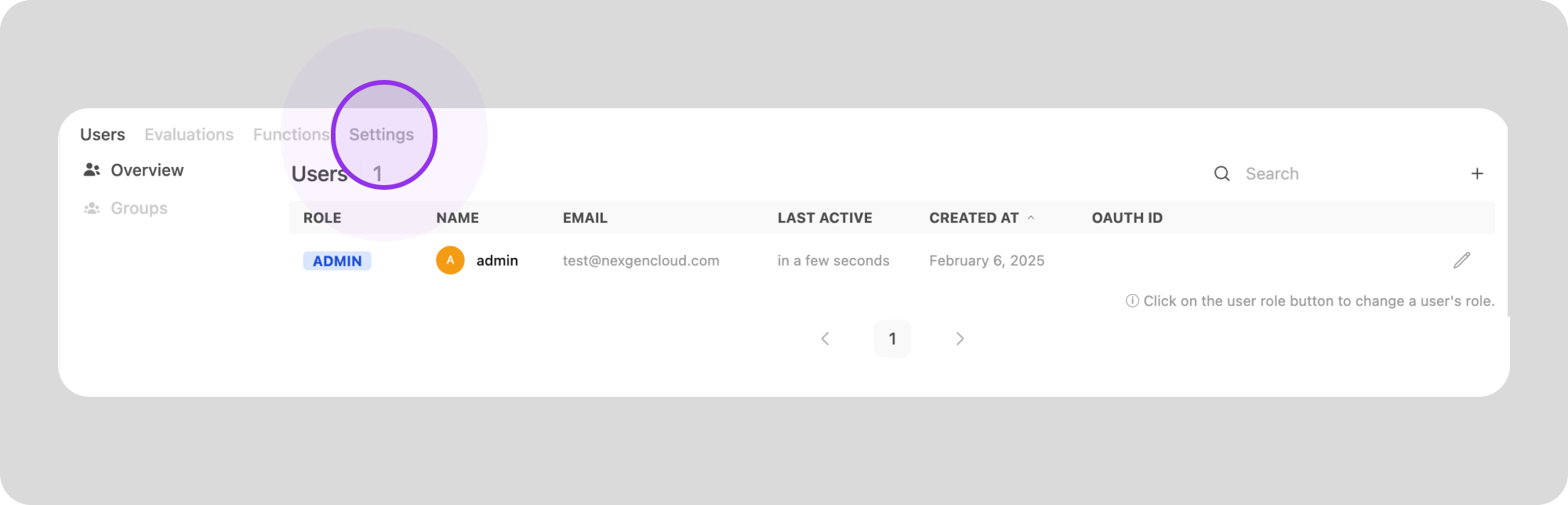The width and height of the screenshot is (1568, 505).
Task: Click the search magnifying glass icon
Action: [x=1221, y=173]
